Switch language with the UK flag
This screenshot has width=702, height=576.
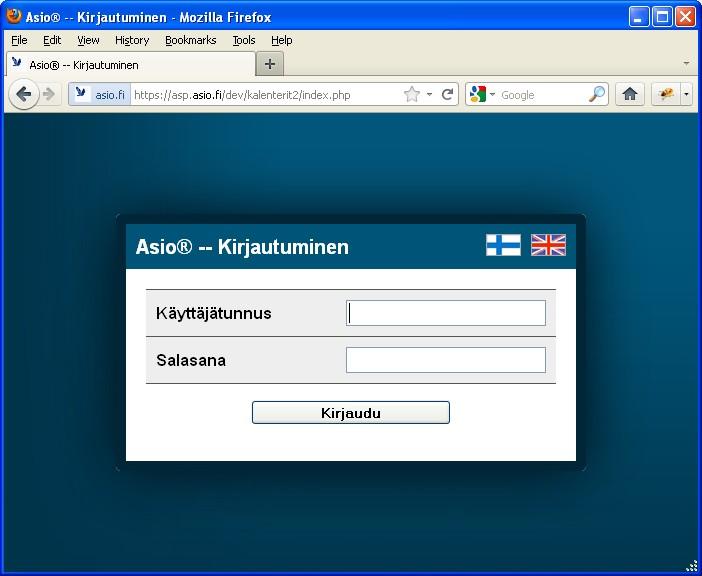pos(548,245)
